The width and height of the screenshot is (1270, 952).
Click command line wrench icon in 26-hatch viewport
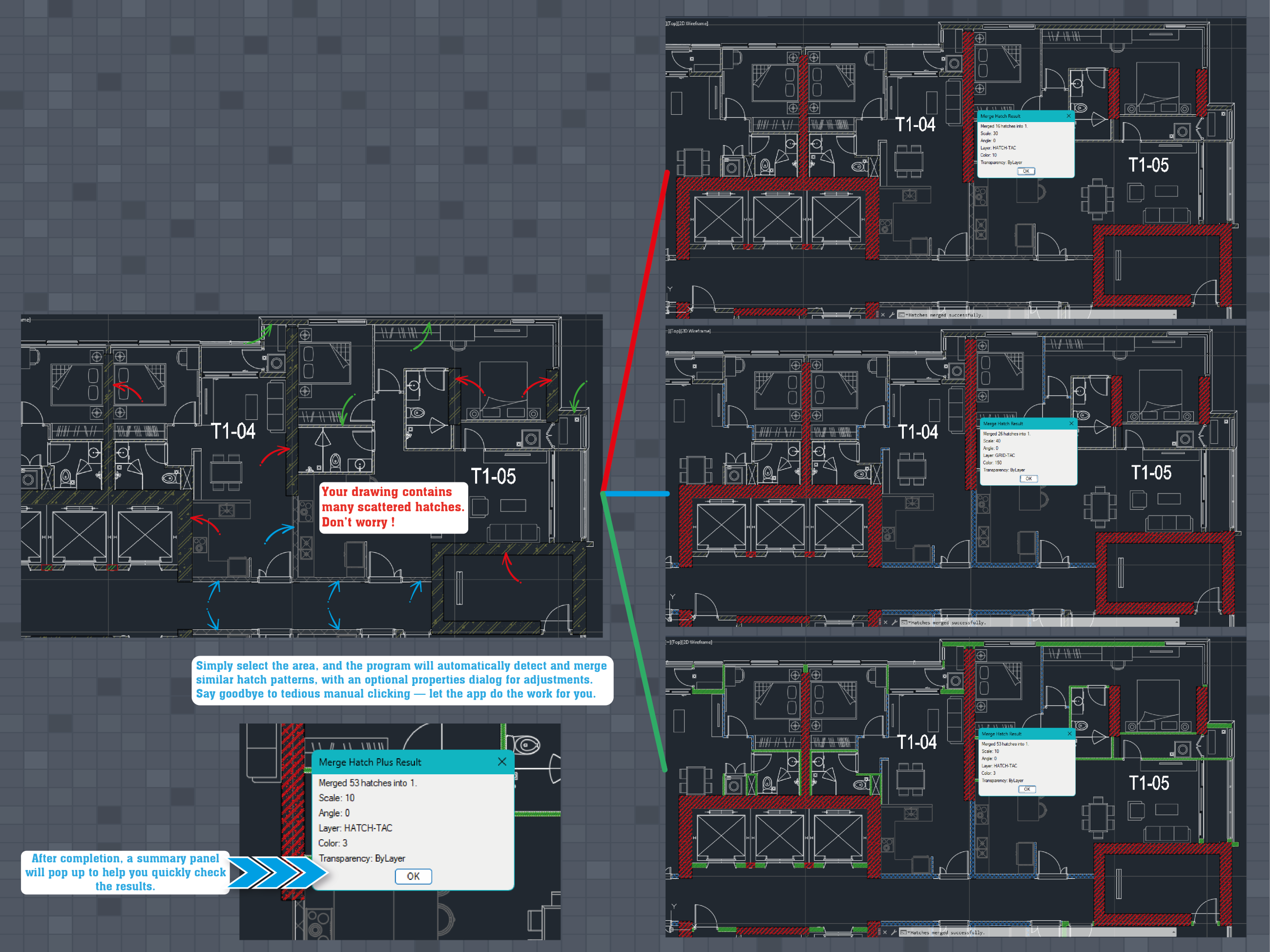tap(895, 622)
